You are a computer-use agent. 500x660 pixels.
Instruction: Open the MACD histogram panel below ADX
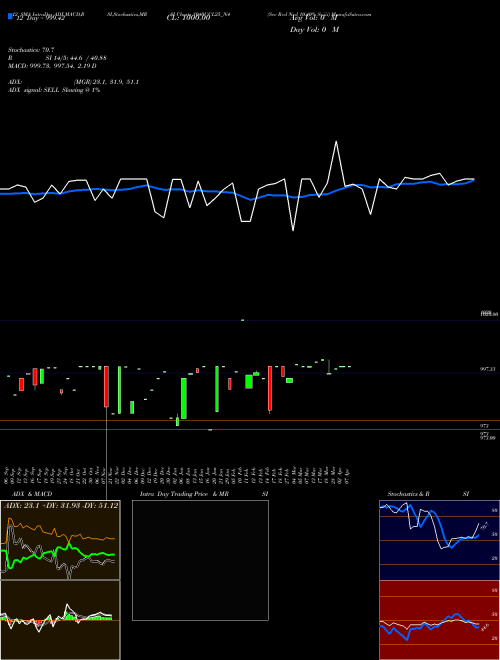tap(60, 620)
